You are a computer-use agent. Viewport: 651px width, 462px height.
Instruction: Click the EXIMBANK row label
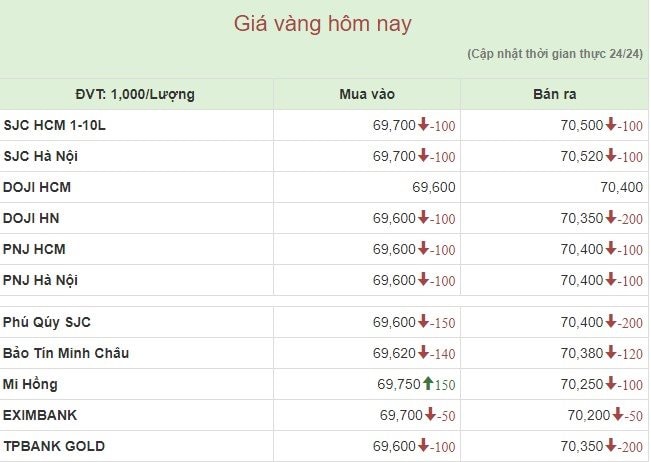pyautogui.click(x=40, y=415)
